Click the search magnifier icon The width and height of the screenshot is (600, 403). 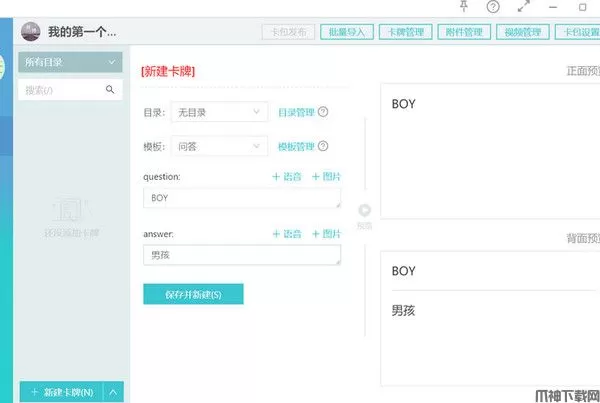click(110, 90)
